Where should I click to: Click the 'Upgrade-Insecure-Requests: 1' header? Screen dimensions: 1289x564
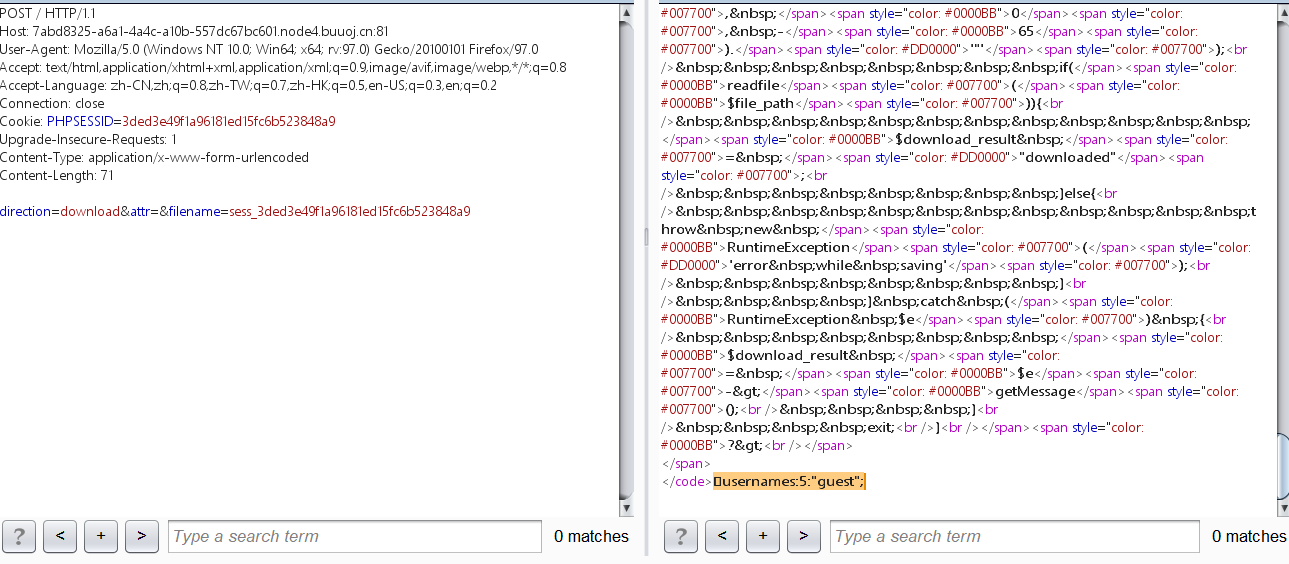pyautogui.click(x=89, y=139)
